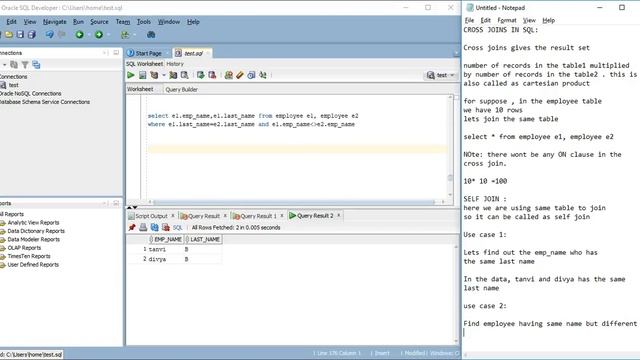Screen dimensions: 640x360
Task: Click the Save All icon in main toolbar
Action: (31, 35)
